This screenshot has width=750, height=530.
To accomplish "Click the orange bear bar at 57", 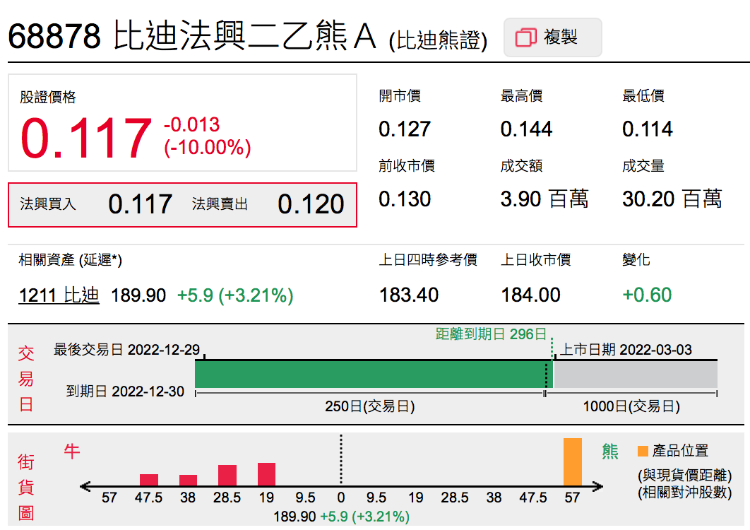I will [573, 462].
